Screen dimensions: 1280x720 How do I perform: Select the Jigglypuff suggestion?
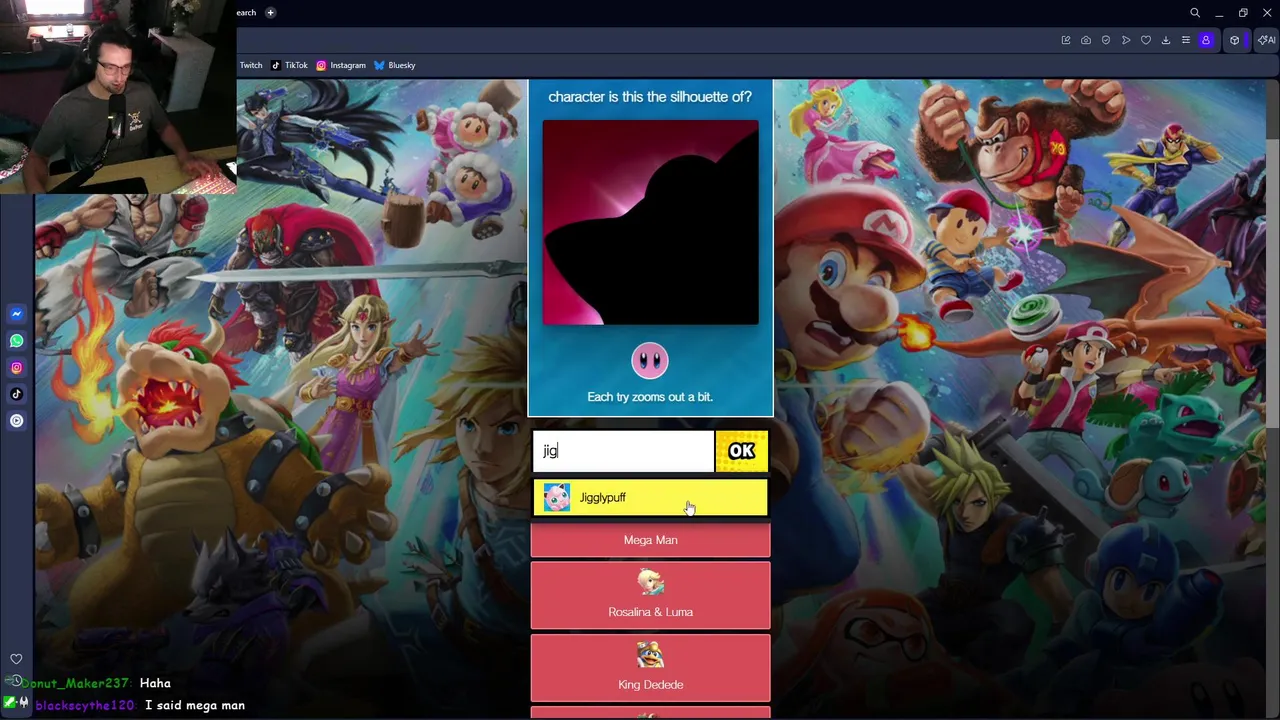pyautogui.click(x=650, y=498)
